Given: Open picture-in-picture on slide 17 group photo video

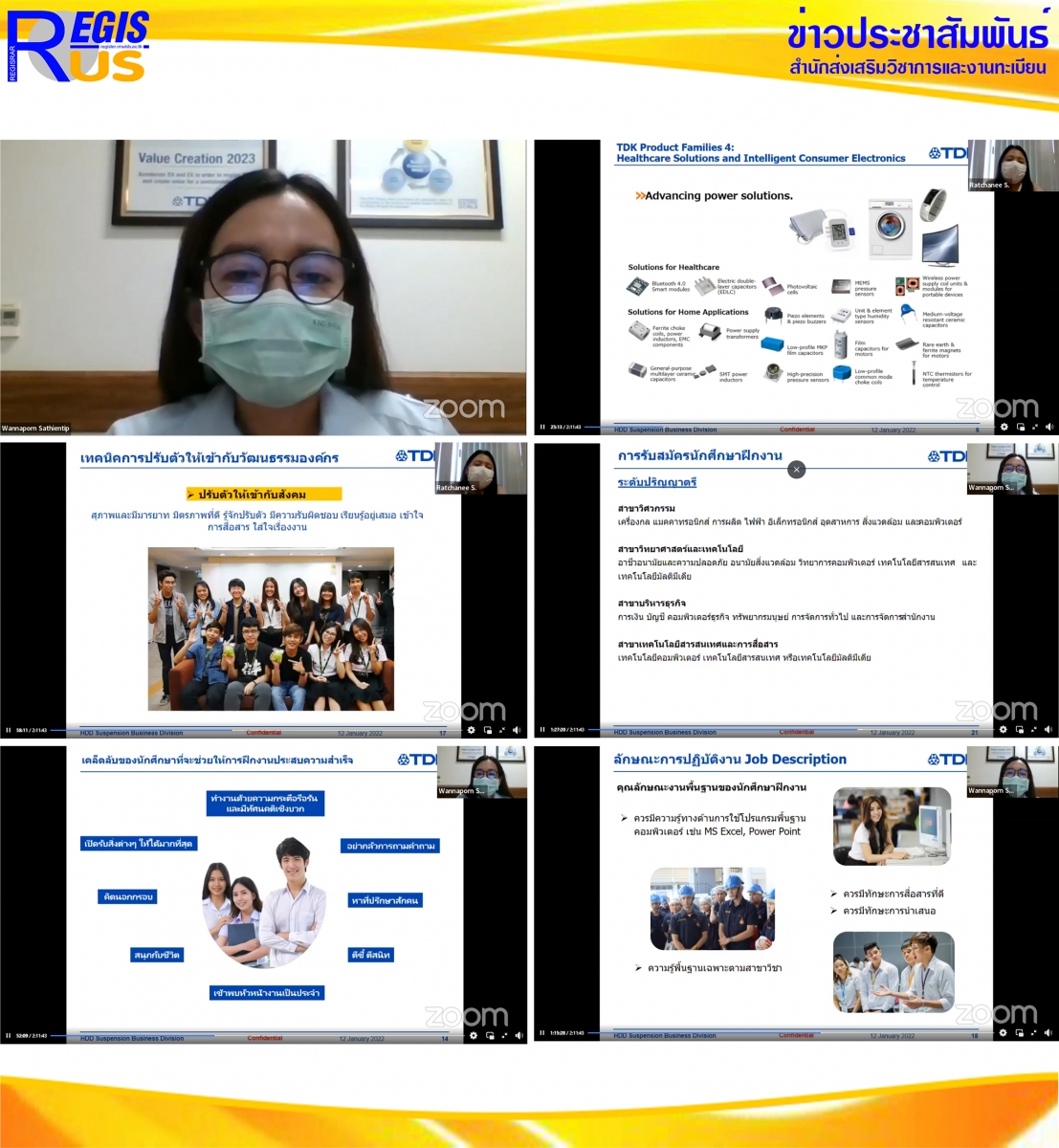Looking at the screenshot, I should click(488, 731).
